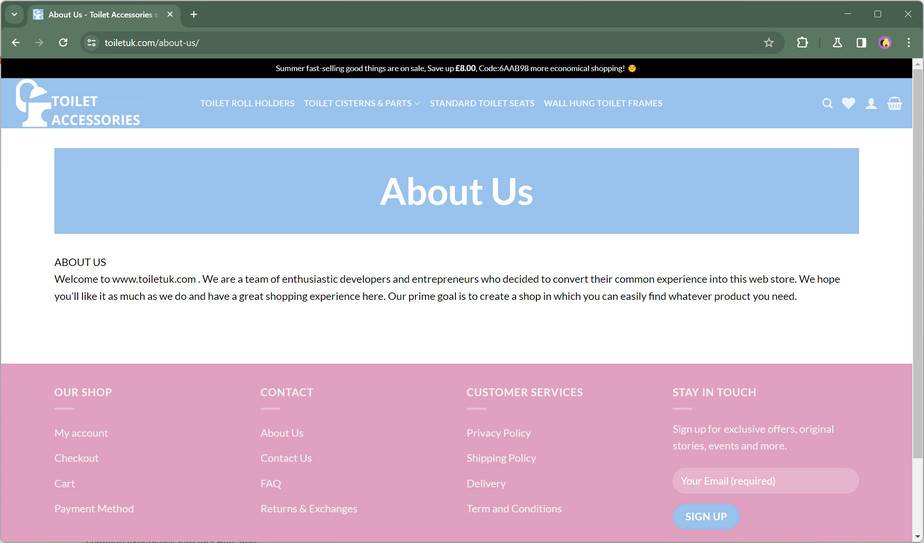The image size is (924, 543).
Task: Open the site search magnifier icon
Action: pos(827,103)
